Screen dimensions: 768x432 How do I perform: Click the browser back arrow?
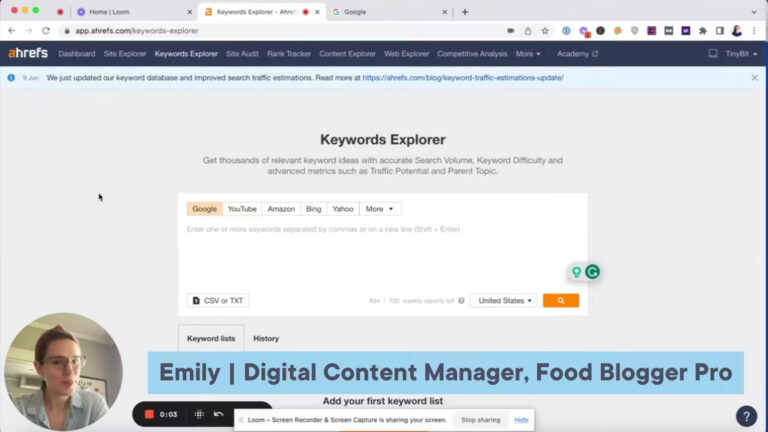[12, 30]
